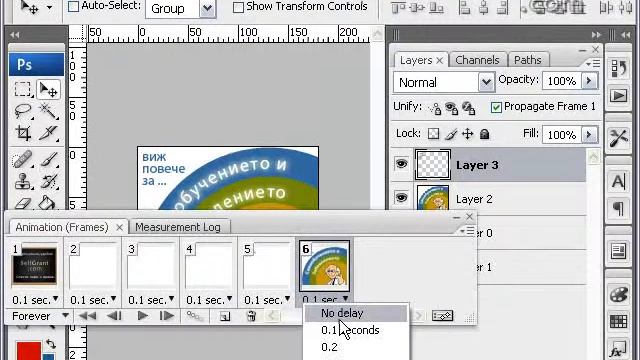The width and height of the screenshot is (640, 360).
Task: Select animation frame 1 thumbnail
Action: [x=34, y=265]
